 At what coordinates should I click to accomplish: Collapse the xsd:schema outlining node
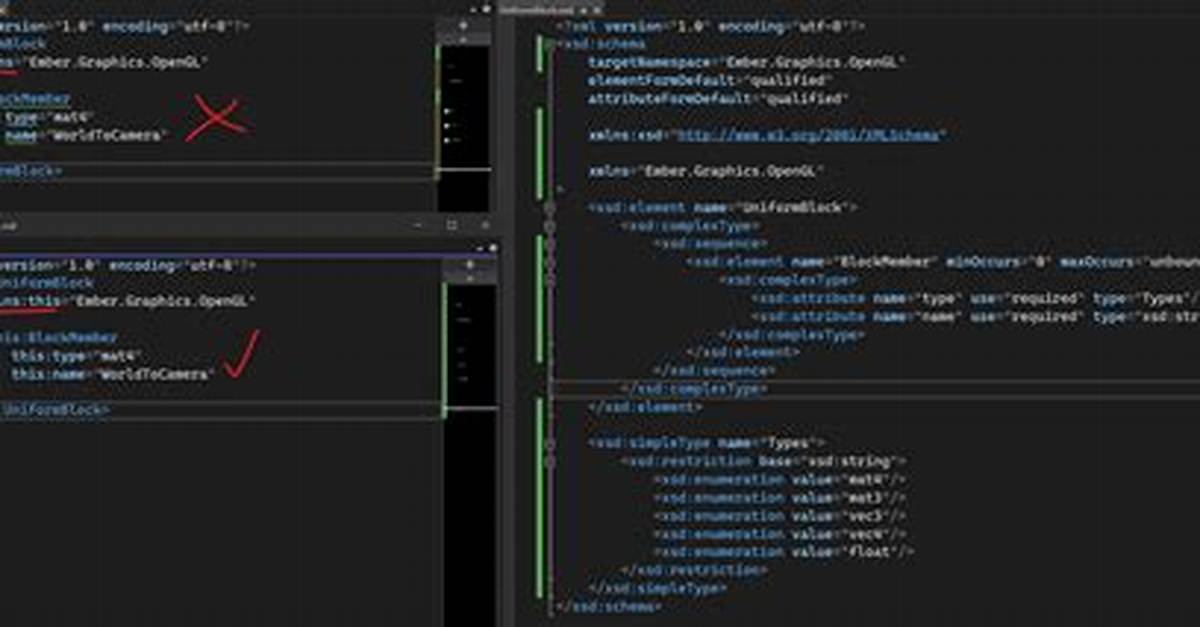(x=549, y=45)
